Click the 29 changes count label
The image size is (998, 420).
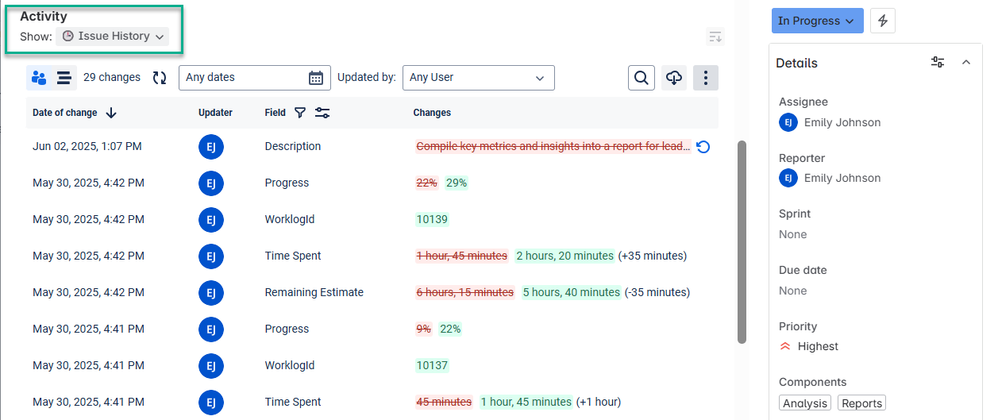click(x=112, y=78)
